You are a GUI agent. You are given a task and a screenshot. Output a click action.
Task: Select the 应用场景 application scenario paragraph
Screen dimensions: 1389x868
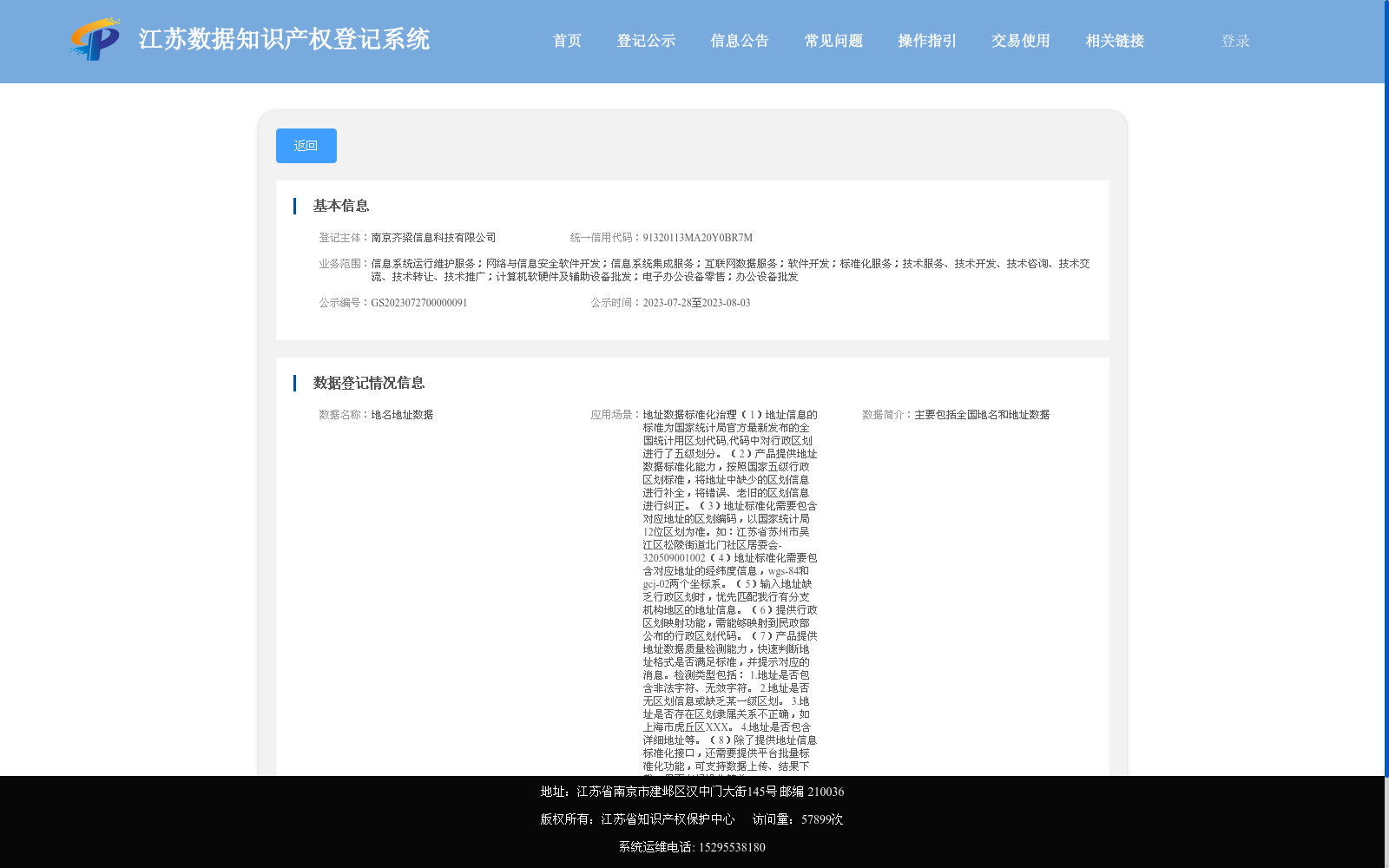coord(730,591)
